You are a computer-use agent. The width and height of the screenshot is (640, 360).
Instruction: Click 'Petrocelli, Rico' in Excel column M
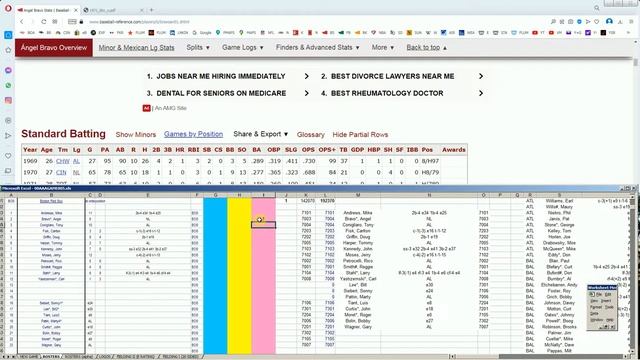coord(358,261)
